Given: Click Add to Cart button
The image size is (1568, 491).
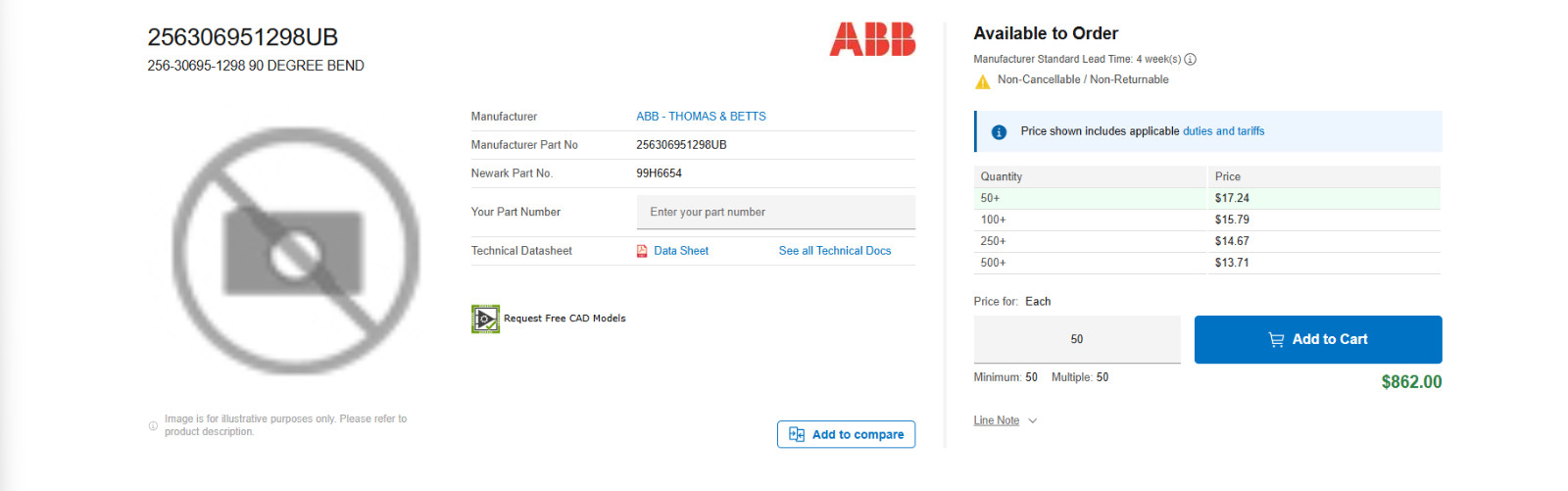Looking at the screenshot, I should click(1318, 339).
